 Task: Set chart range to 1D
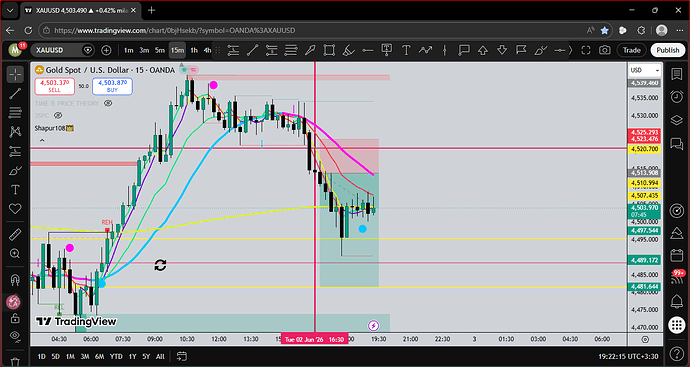pos(41,356)
